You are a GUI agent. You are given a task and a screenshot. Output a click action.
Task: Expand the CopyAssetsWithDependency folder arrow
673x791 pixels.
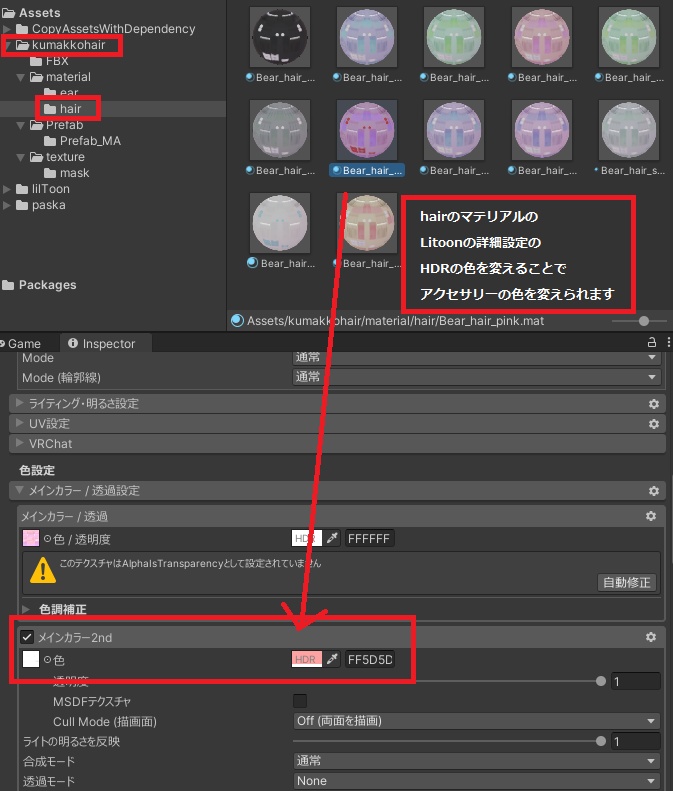(x=7, y=29)
